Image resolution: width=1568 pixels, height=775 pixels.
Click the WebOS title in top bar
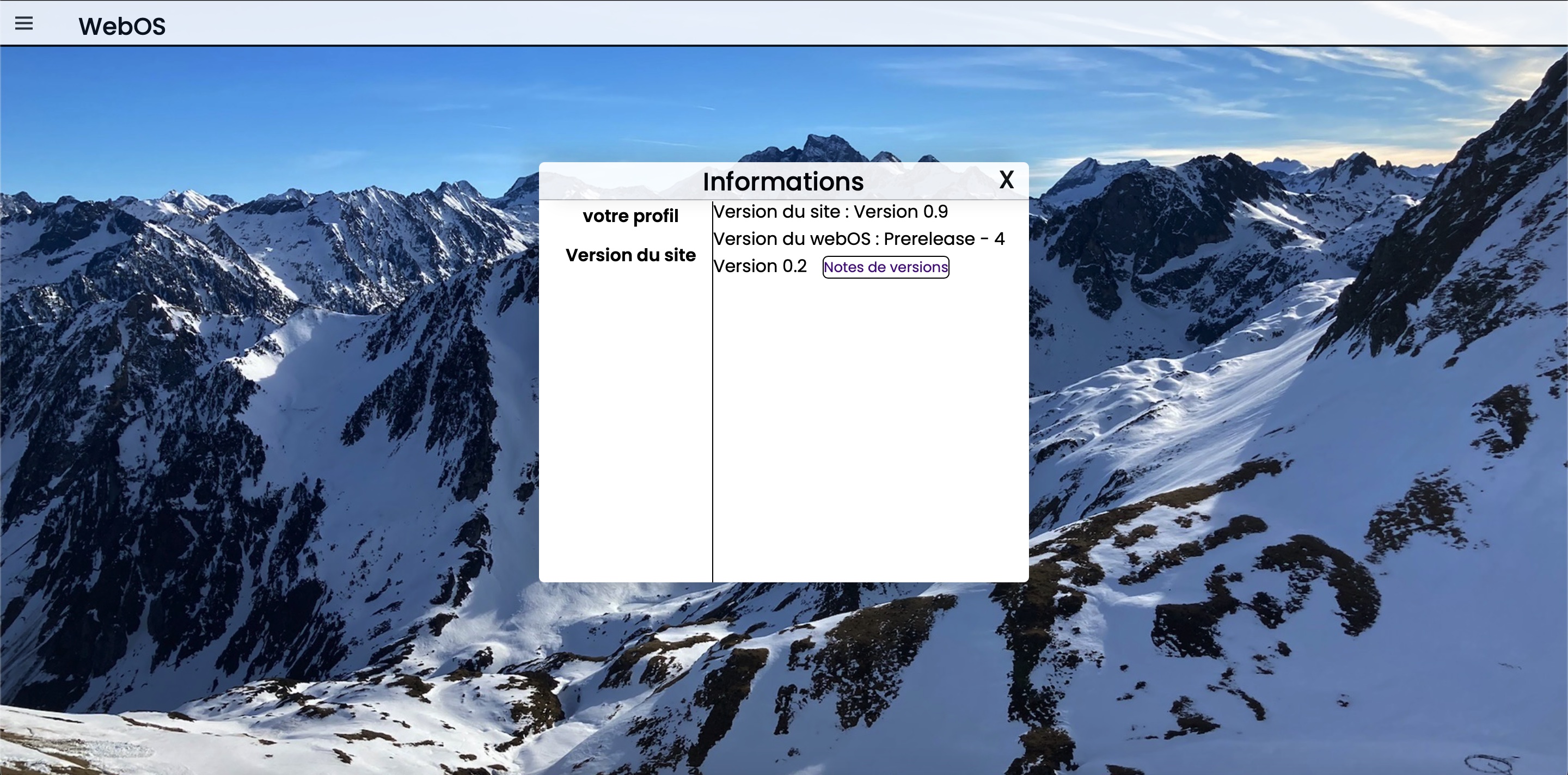pyautogui.click(x=122, y=26)
